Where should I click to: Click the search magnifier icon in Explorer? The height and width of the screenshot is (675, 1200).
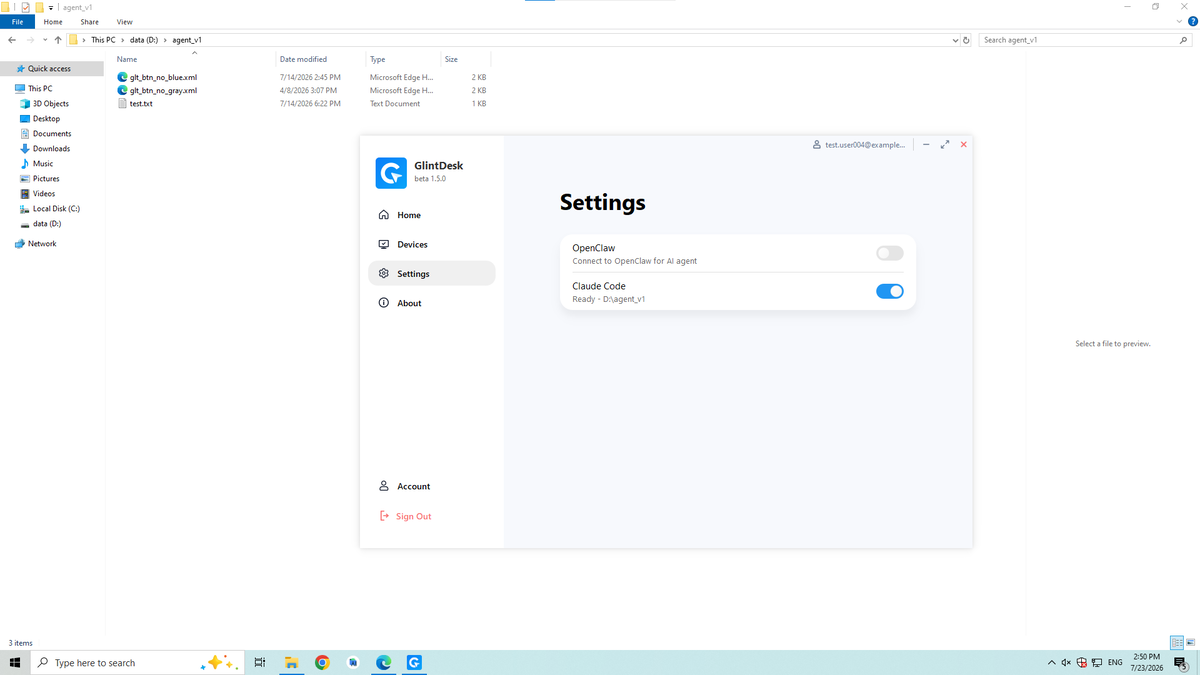(x=1184, y=40)
